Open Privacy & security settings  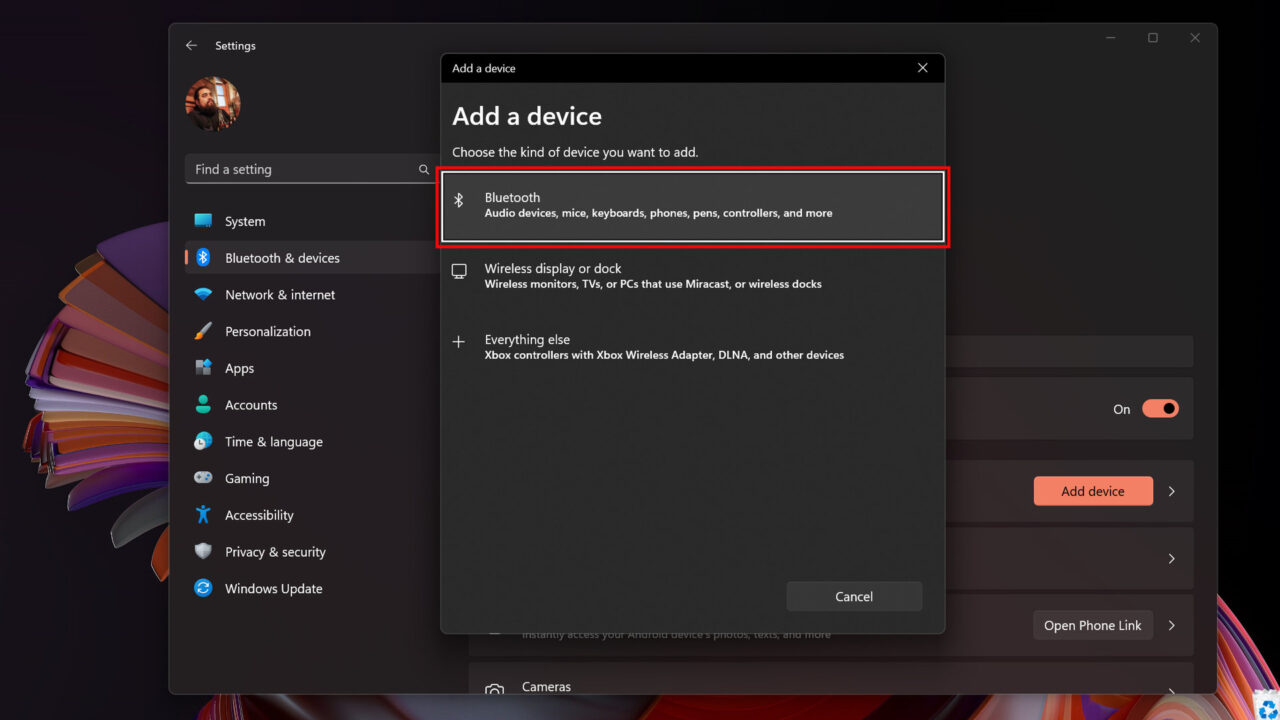(x=276, y=551)
